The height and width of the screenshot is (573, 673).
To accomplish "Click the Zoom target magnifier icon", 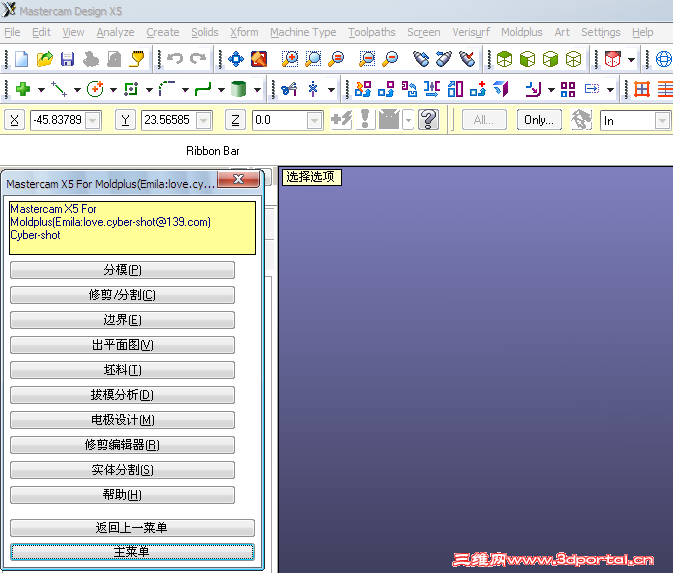I will pyautogui.click(x=313, y=59).
